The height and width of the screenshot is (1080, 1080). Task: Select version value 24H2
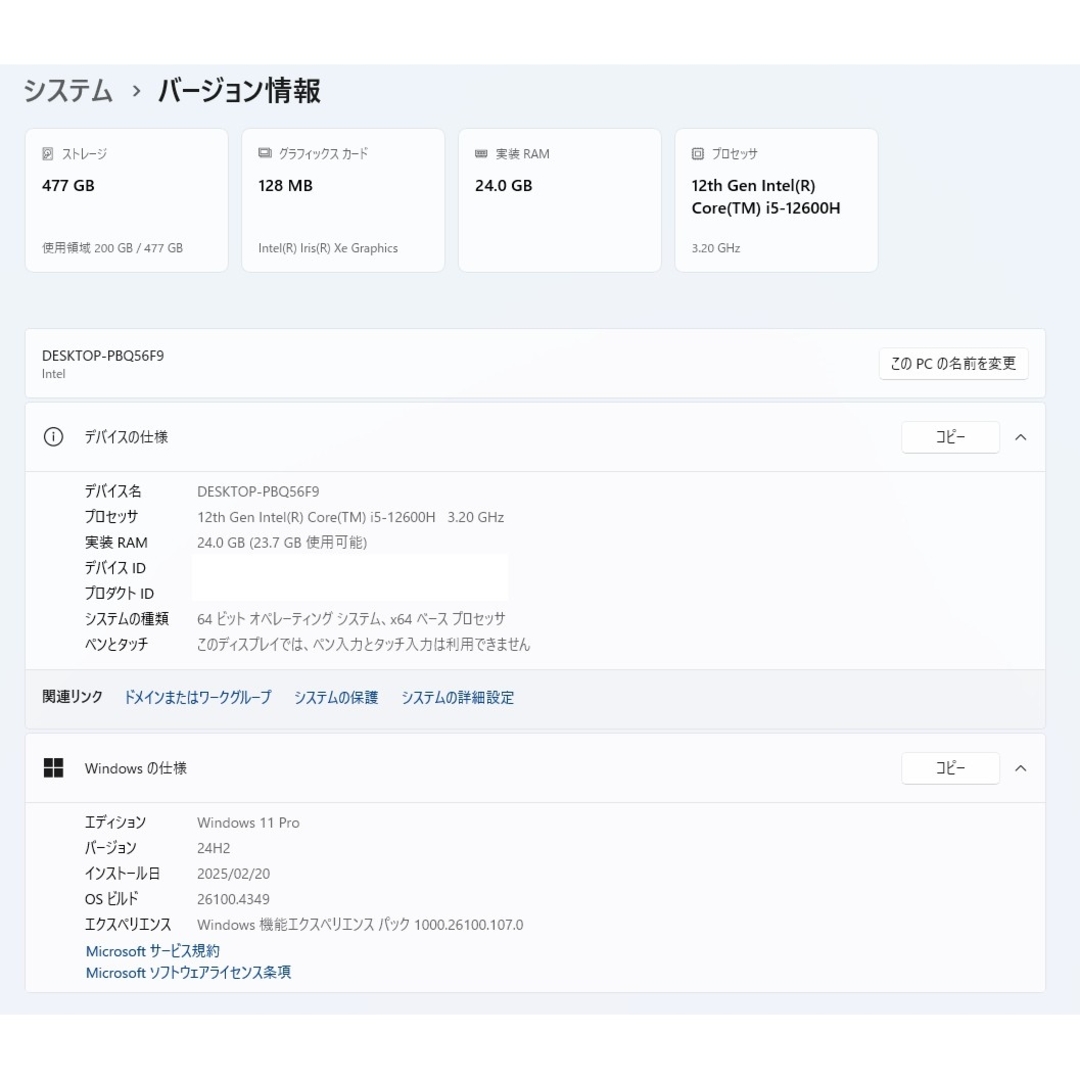pyautogui.click(x=214, y=848)
